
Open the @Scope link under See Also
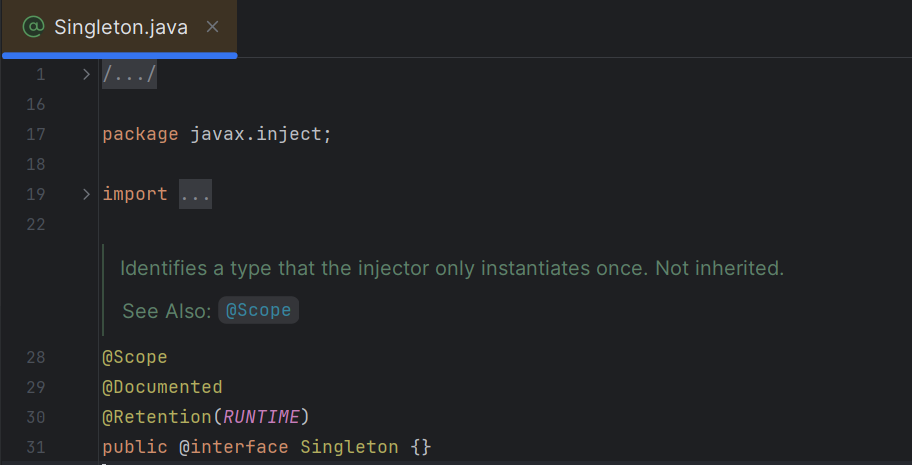[x=259, y=310]
